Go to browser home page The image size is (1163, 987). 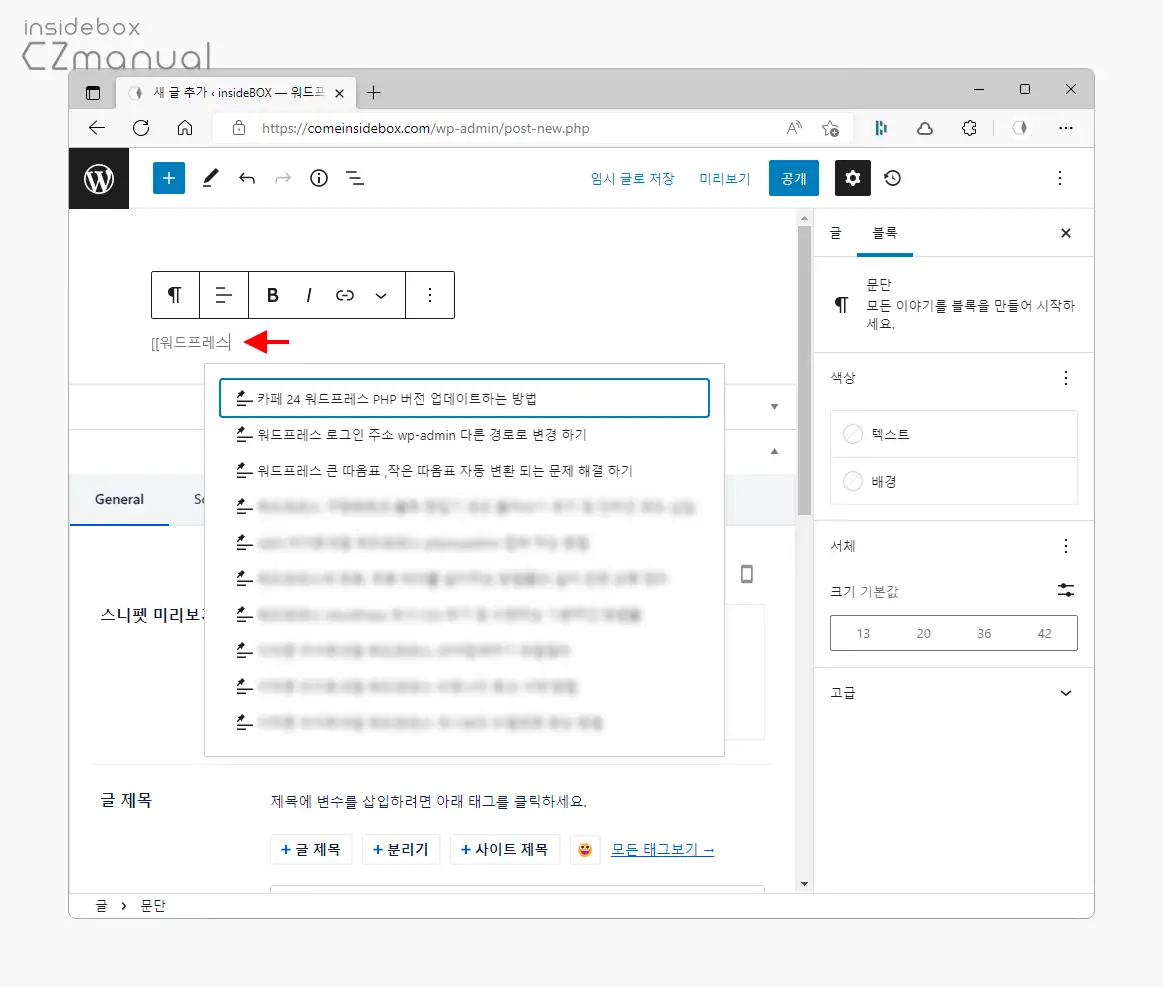tap(185, 128)
